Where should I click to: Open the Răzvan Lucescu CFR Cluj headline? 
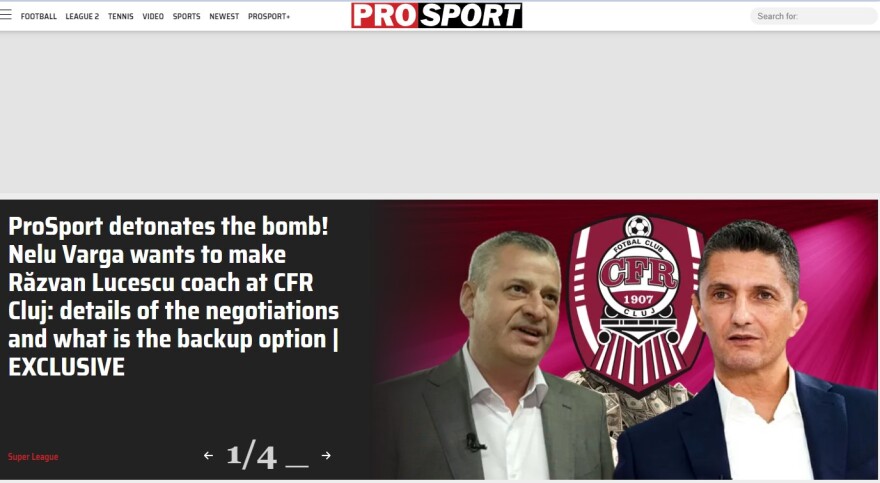[173, 296]
